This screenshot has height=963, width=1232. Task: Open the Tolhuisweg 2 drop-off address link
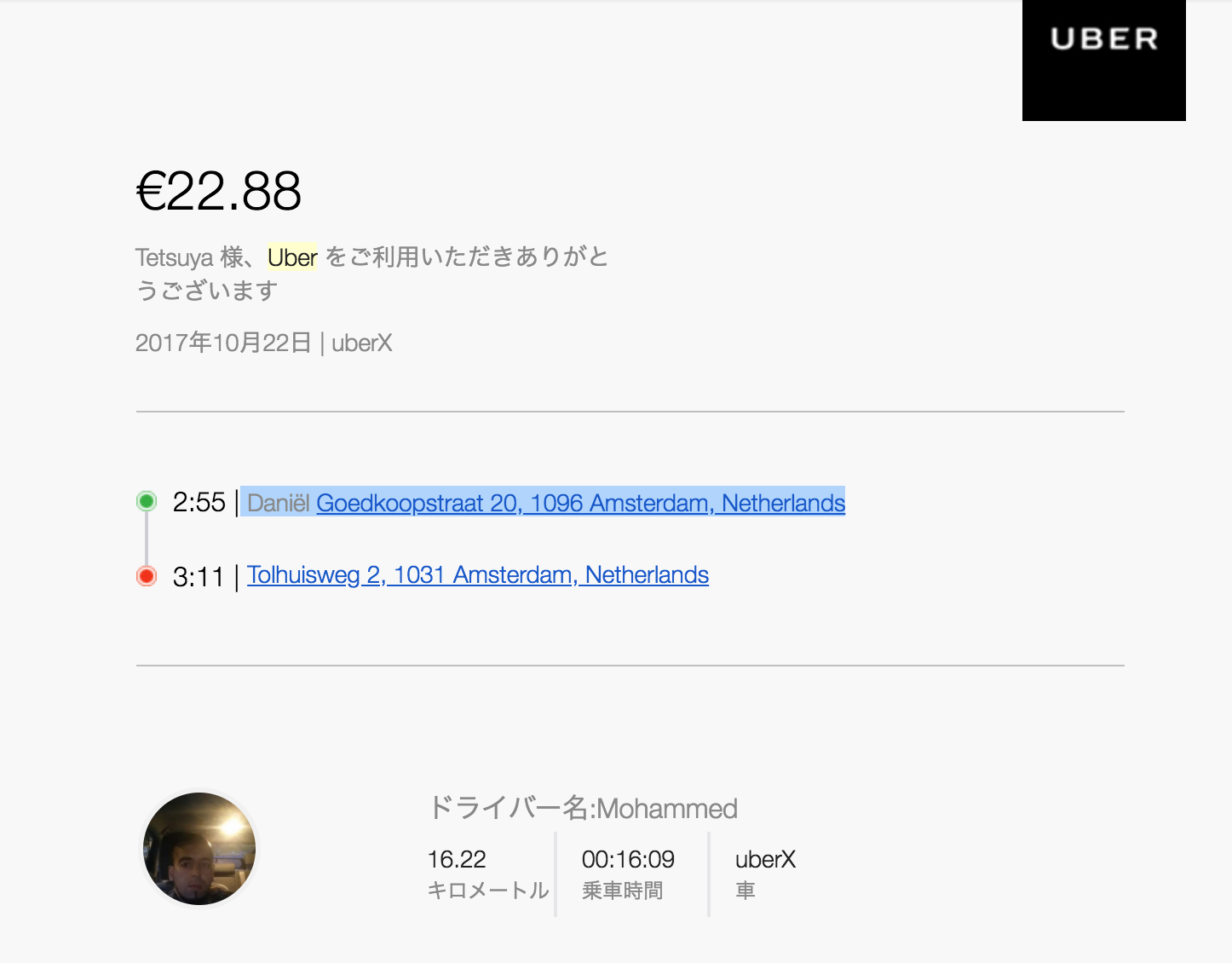tap(478, 575)
